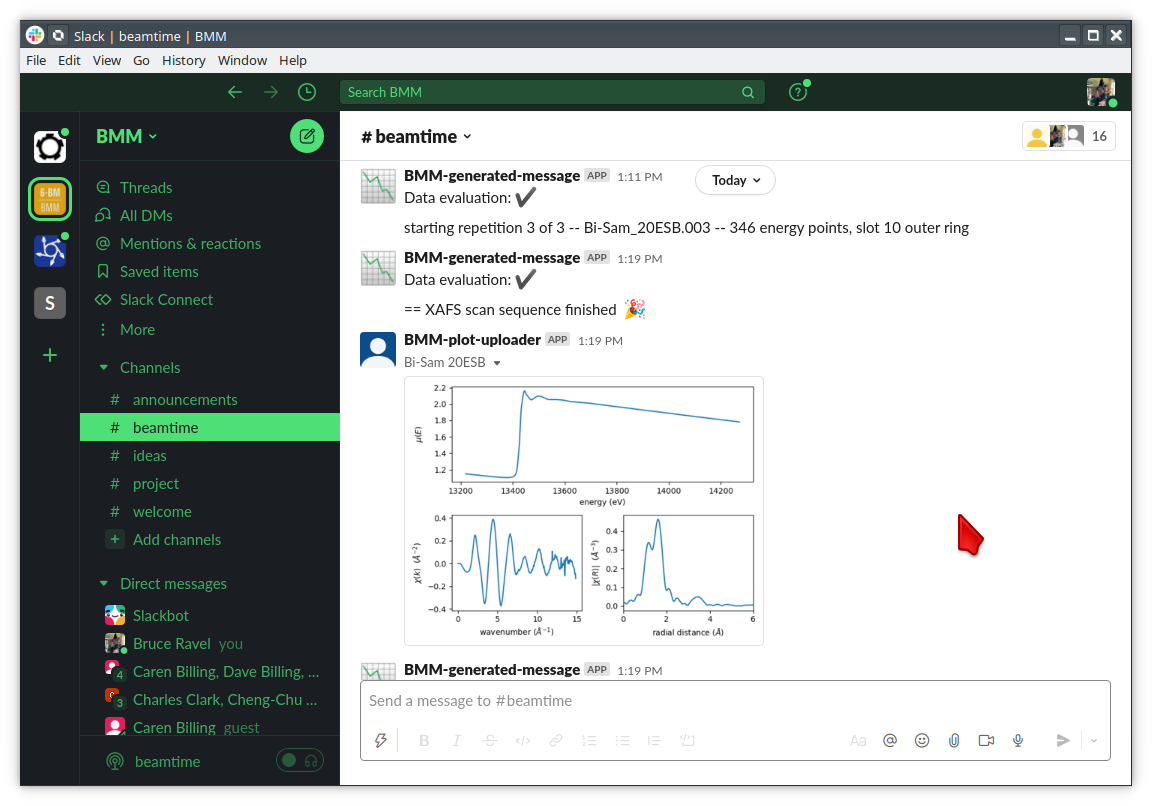Viewport: 1152px width, 806px height.
Task: Switch to the 6-BM BMM workspace icon
Action: click(50, 199)
